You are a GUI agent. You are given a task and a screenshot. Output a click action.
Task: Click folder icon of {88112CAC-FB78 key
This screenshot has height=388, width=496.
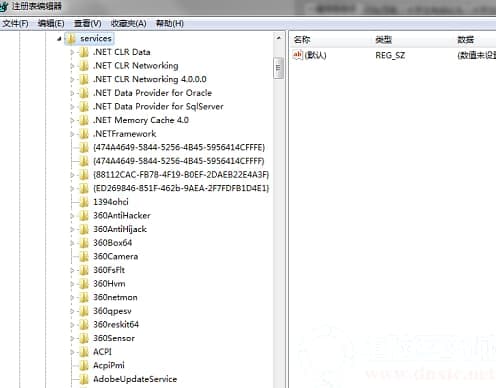click(x=84, y=175)
